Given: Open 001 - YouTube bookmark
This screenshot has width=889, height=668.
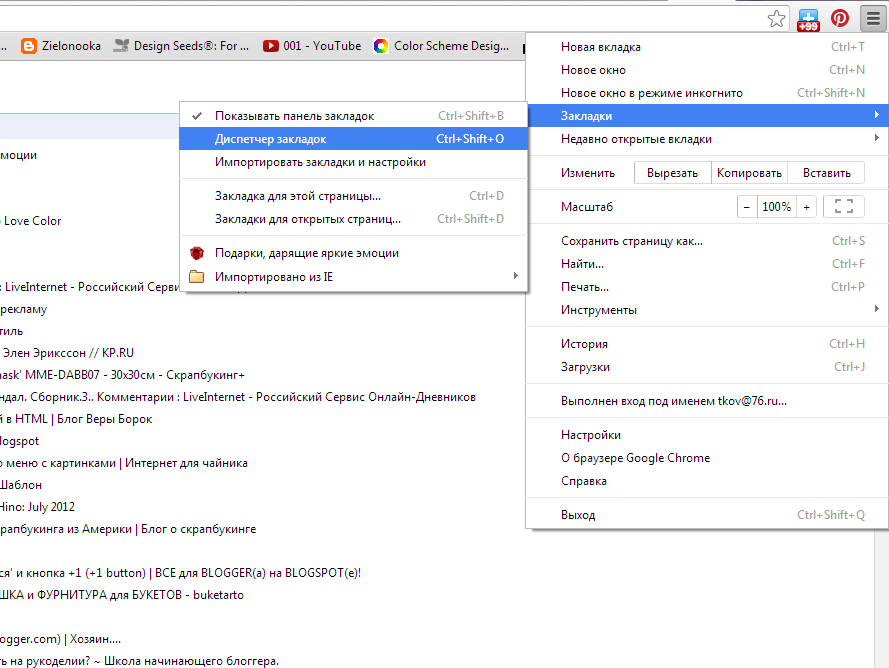Looking at the screenshot, I should (312, 46).
